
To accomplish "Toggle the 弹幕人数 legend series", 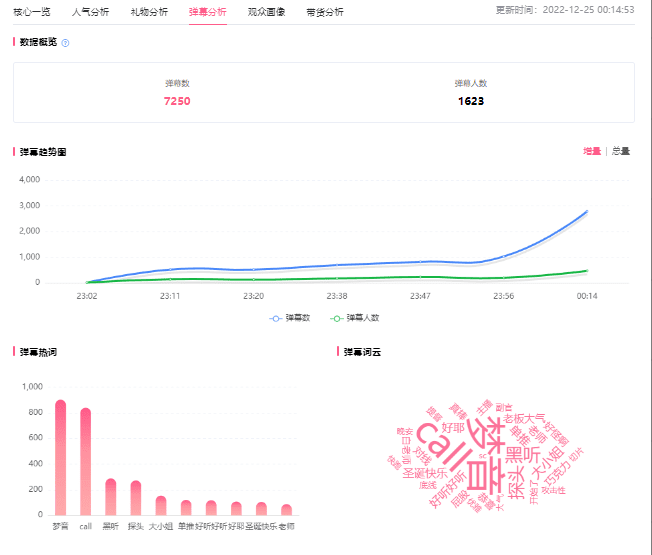I will click(355, 318).
